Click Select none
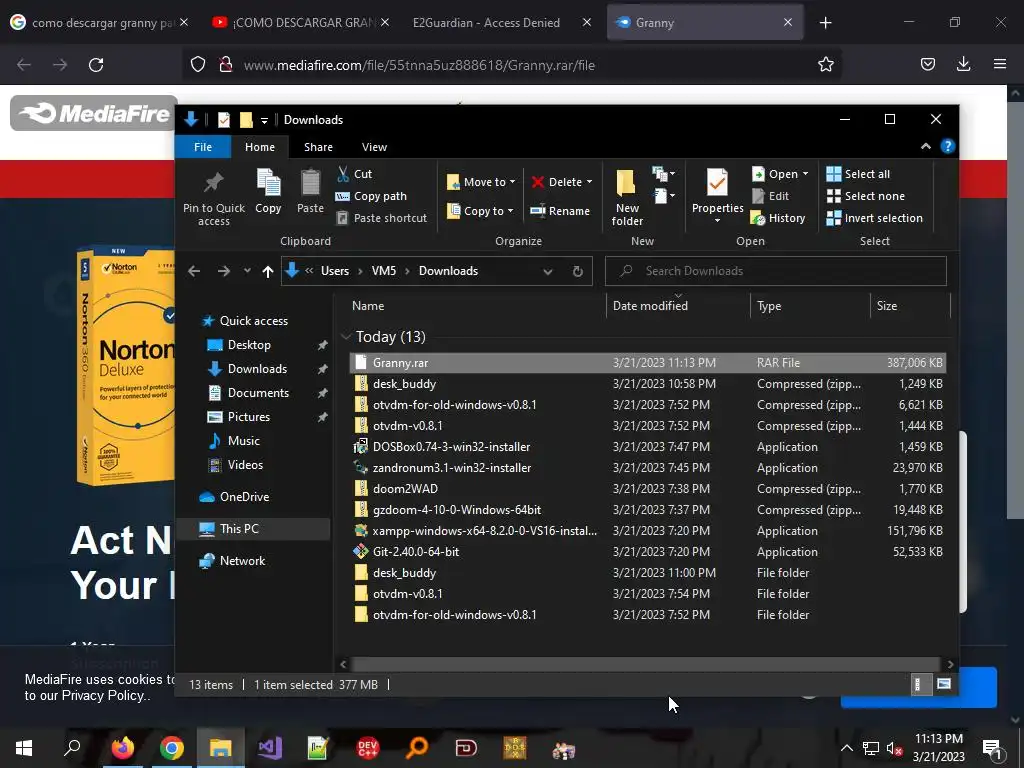Image resolution: width=1024 pixels, height=768 pixels. pyautogui.click(x=866, y=196)
